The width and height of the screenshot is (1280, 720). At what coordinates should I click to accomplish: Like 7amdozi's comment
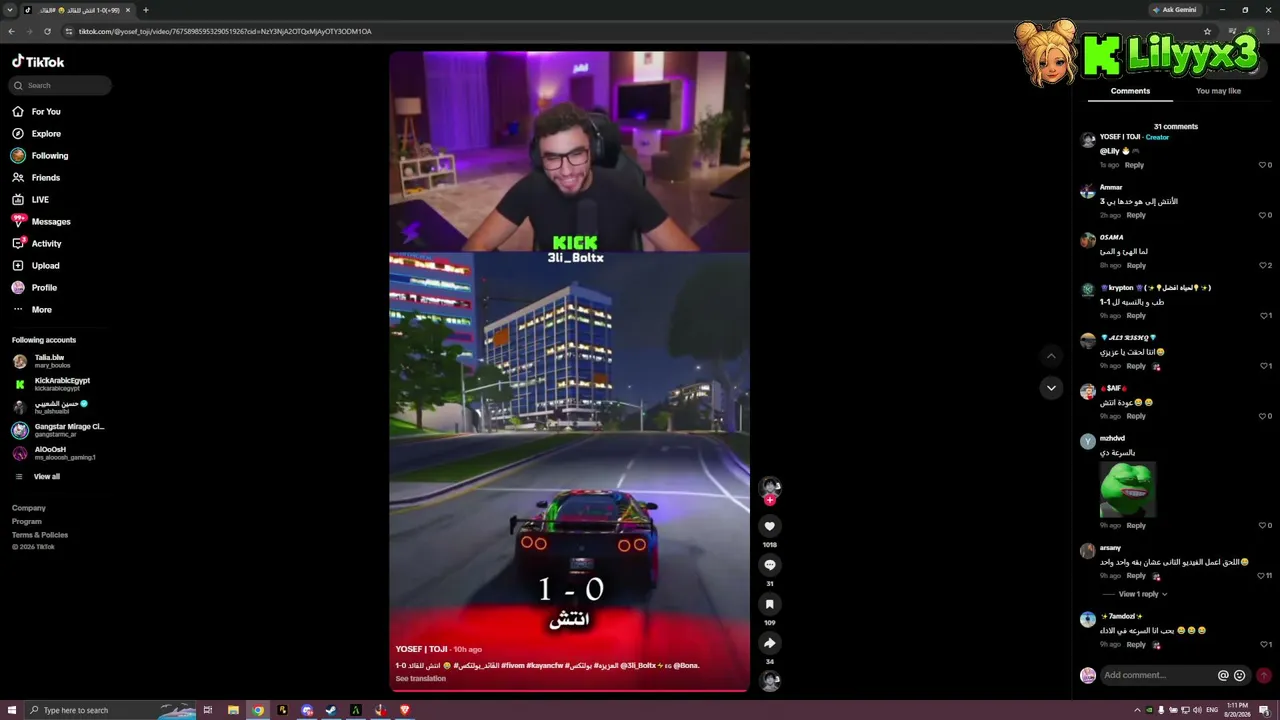(1263, 644)
